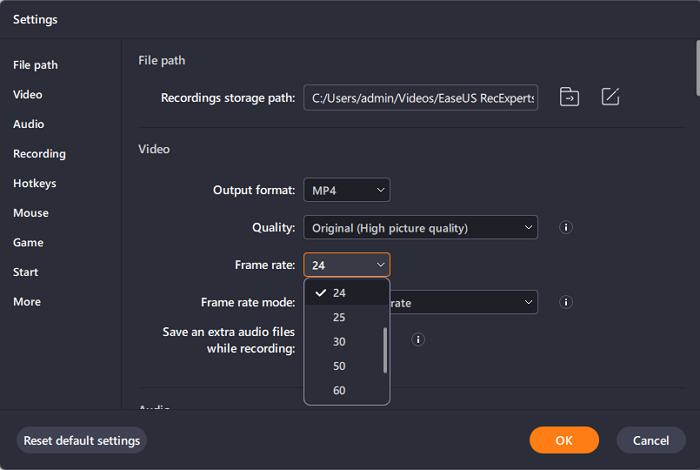700x470 pixels.
Task: Click the Reset default settings button
Action: click(82, 440)
